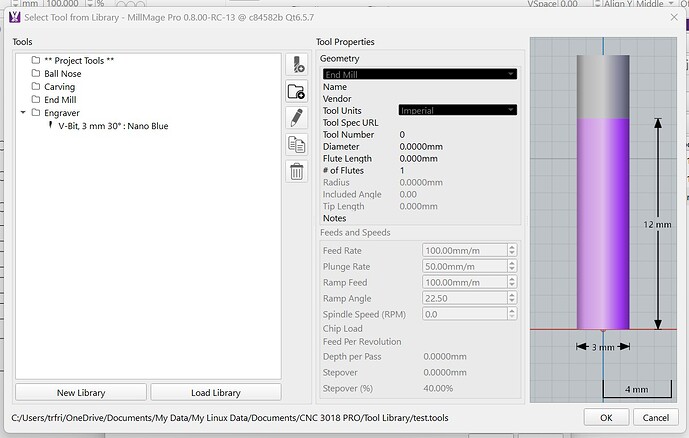This screenshot has height=438, width=689.
Task: Click the add new tool icon
Action: [x=296, y=65]
